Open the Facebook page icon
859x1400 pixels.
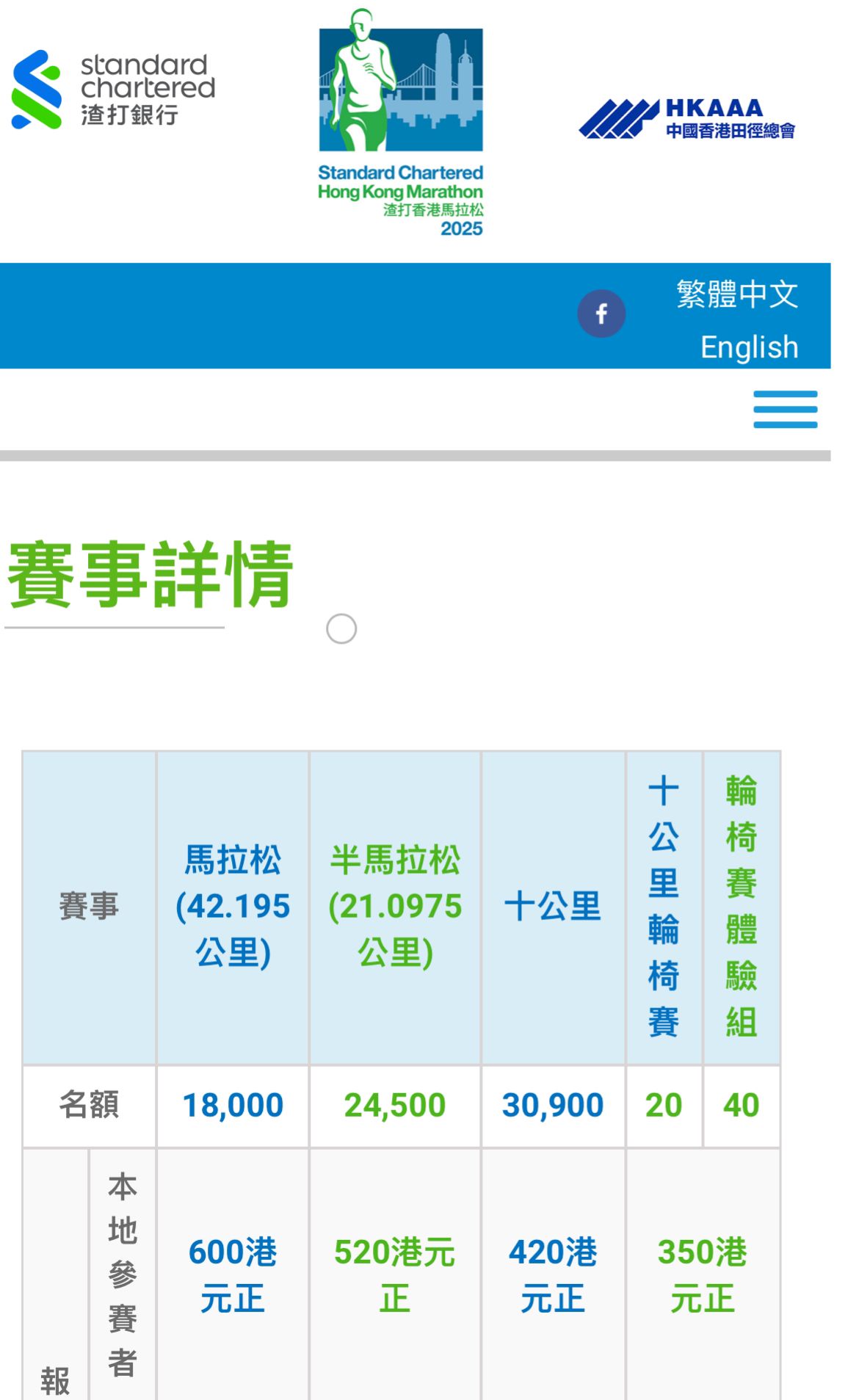pyautogui.click(x=601, y=314)
